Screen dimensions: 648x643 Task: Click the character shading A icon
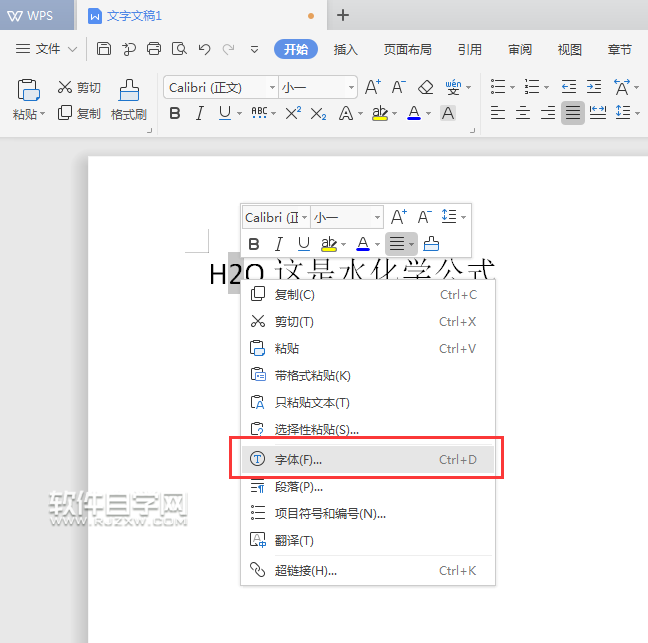(x=448, y=113)
